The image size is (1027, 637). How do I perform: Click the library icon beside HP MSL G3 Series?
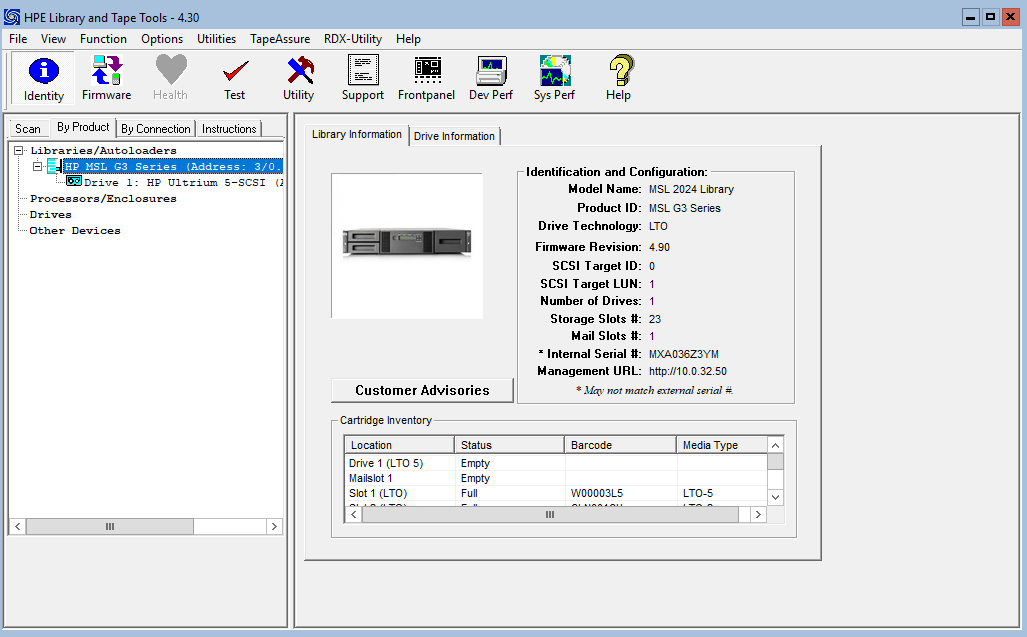(54, 166)
